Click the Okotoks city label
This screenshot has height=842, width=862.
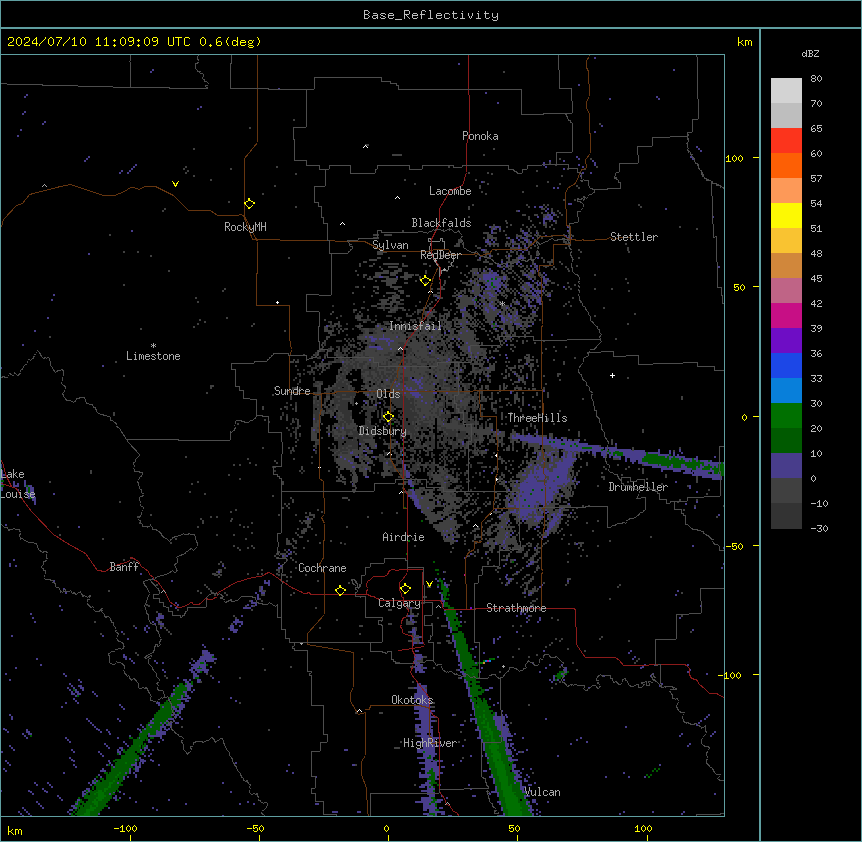click(412, 700)
